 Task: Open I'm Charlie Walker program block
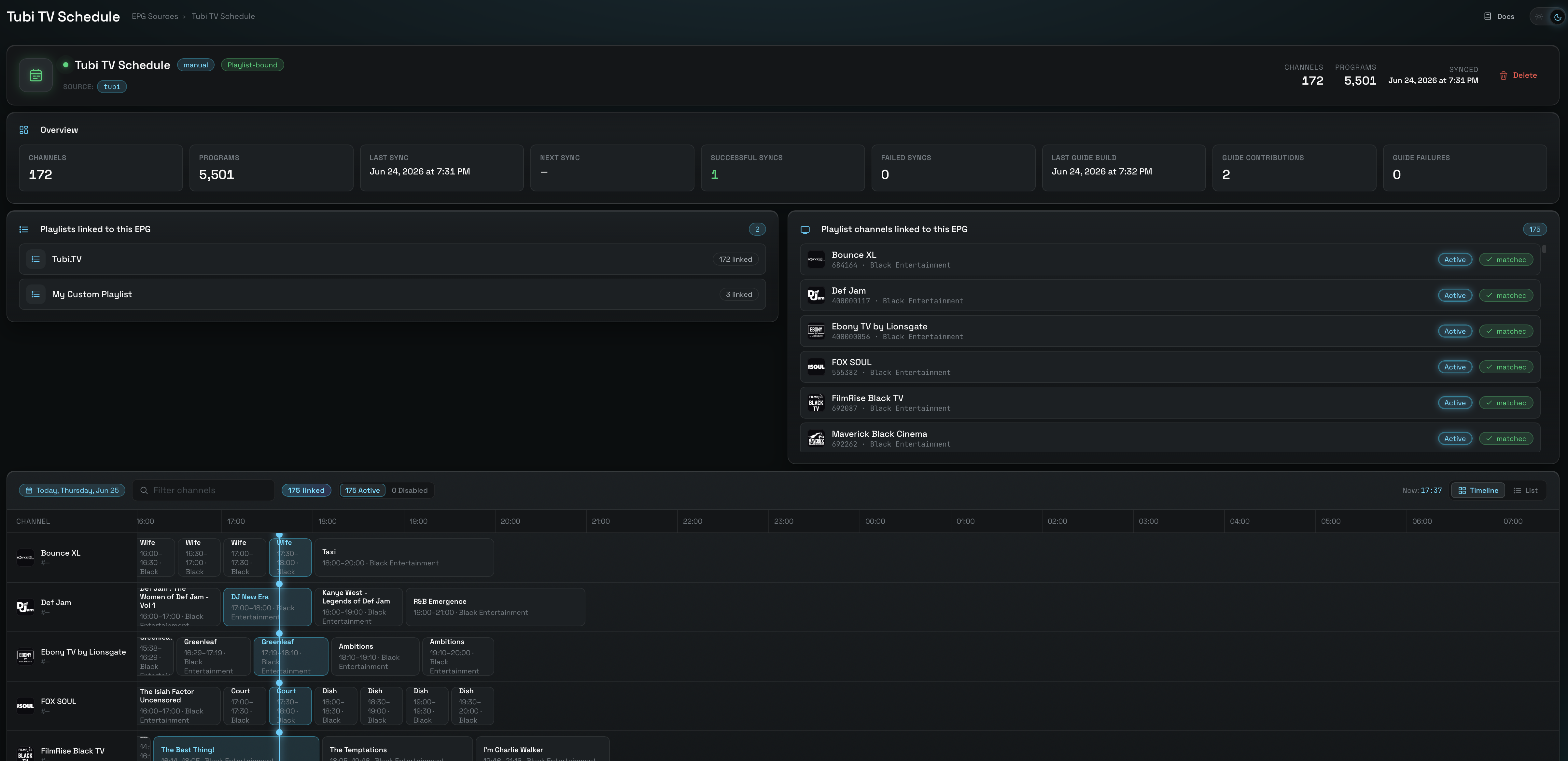click(542, 749)
